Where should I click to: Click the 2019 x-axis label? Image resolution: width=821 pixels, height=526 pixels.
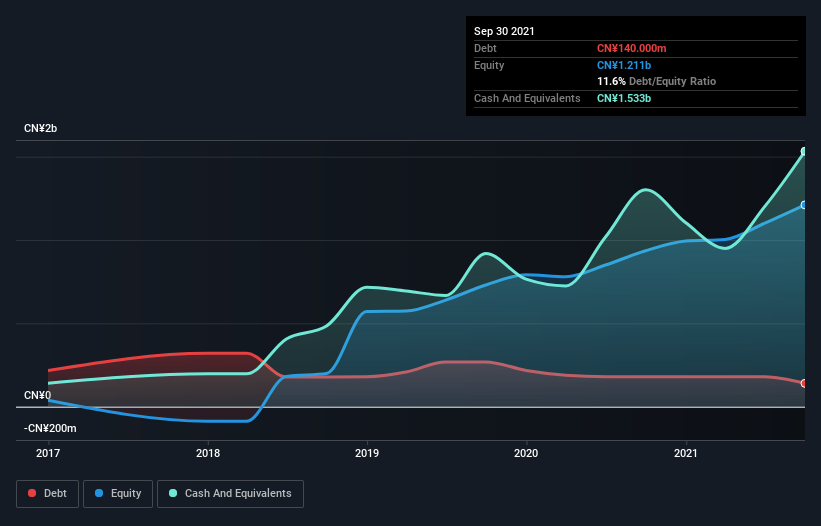(367, 453)
